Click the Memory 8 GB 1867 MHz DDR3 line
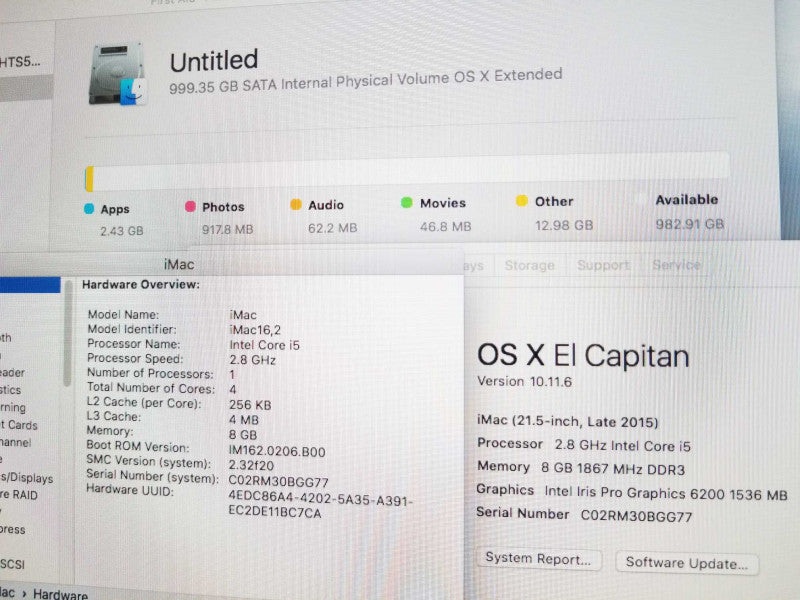800x600 pixels. (581, 467)
